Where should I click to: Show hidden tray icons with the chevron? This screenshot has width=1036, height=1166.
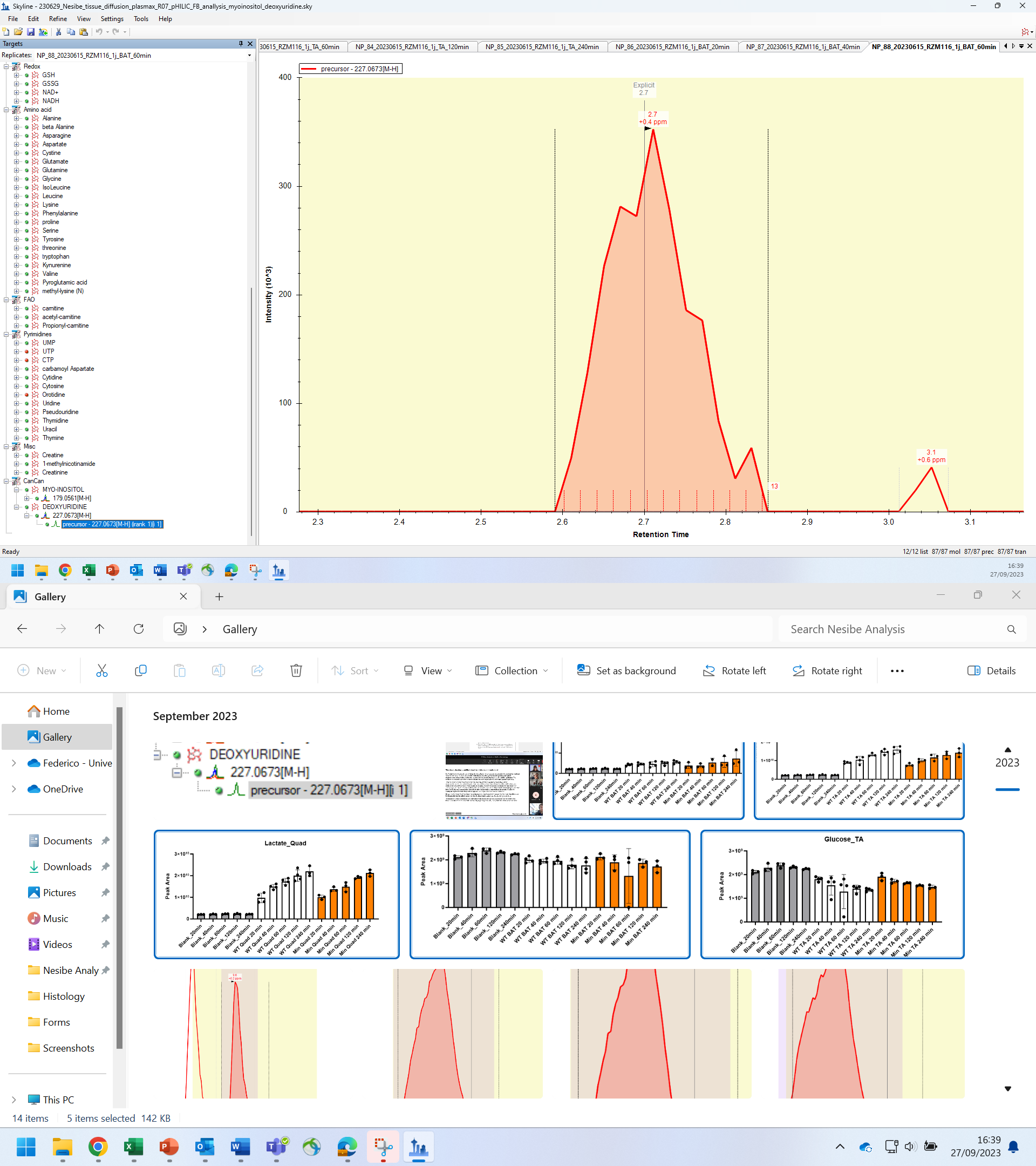[840, 1147]
